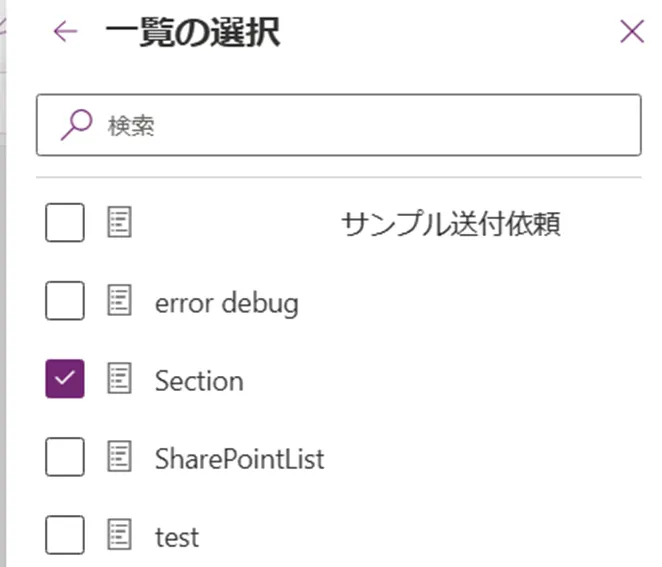
Task: Choose the error debug list name
Action: (x=226, y=302)
